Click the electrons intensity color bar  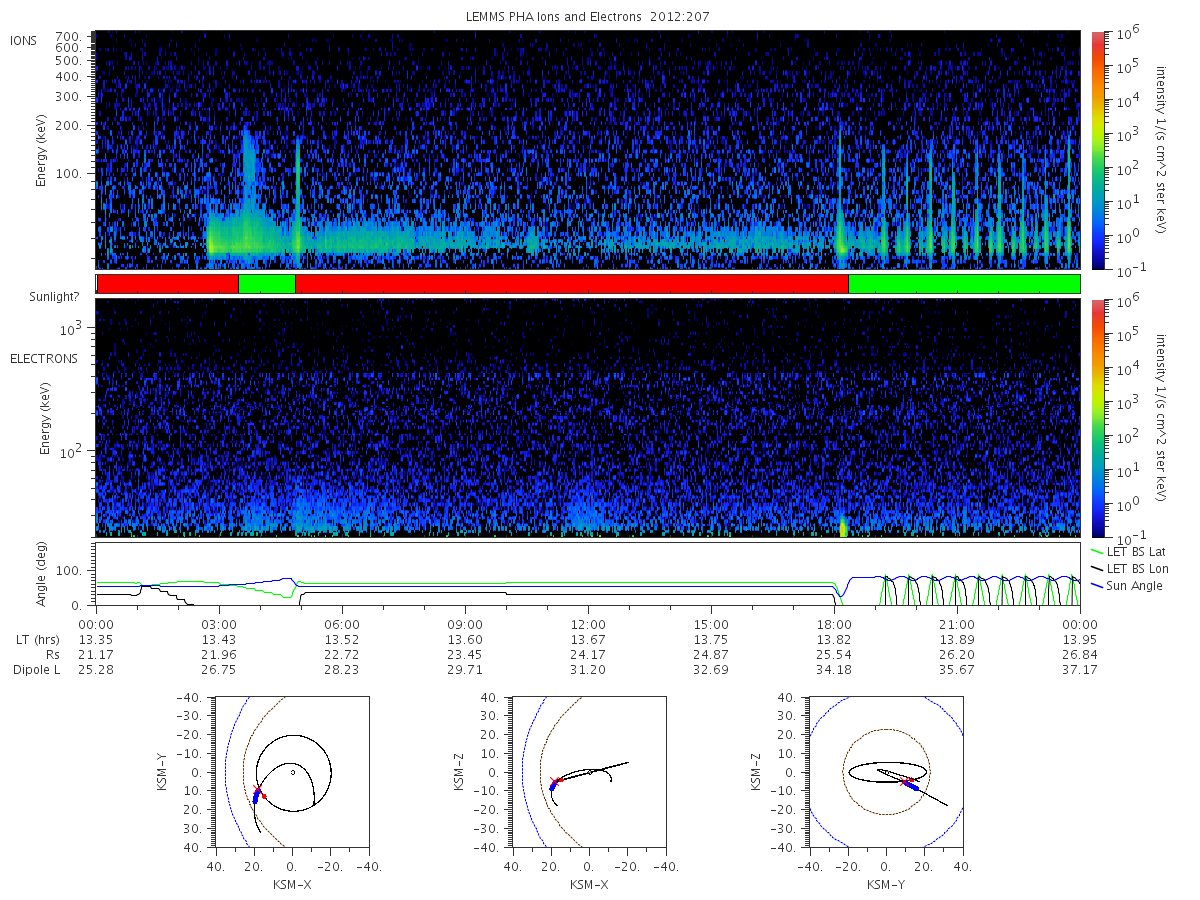tap(1097, 418)
